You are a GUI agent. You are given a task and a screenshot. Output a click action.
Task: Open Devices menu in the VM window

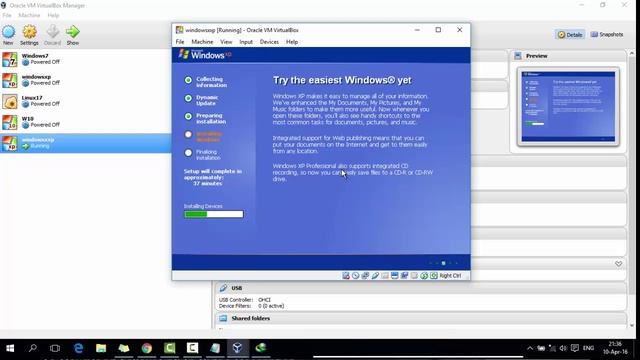pos(269,42)
